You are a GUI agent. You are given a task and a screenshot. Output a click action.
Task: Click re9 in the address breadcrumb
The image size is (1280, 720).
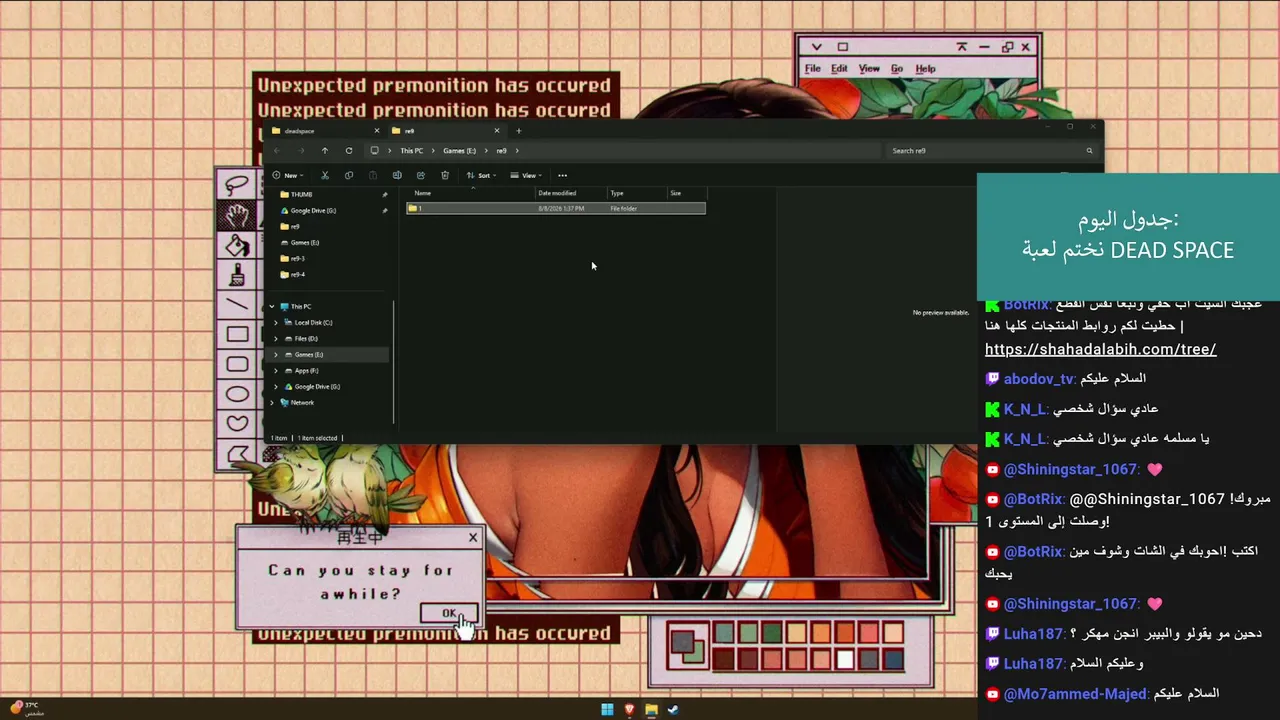point(501,151)
